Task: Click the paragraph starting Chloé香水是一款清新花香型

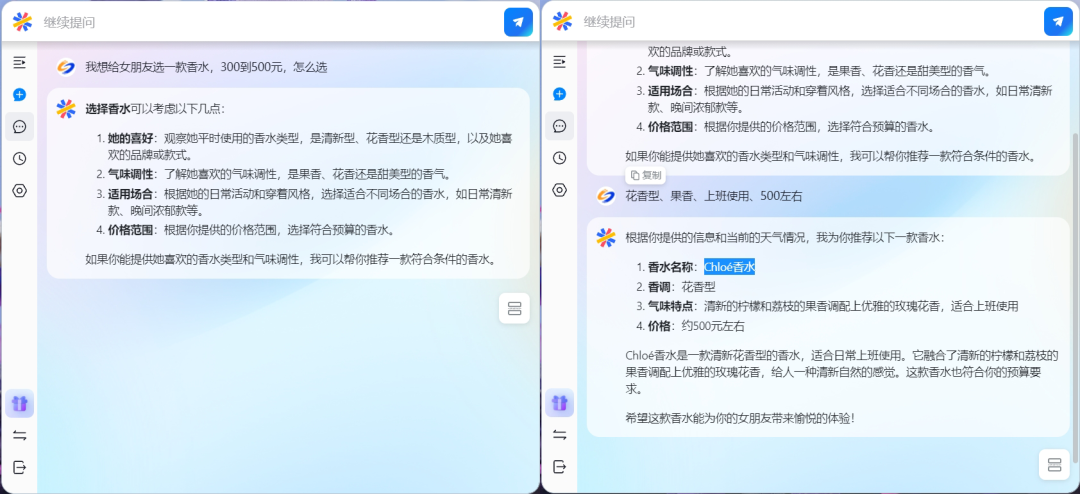Action: click(842, 372)
